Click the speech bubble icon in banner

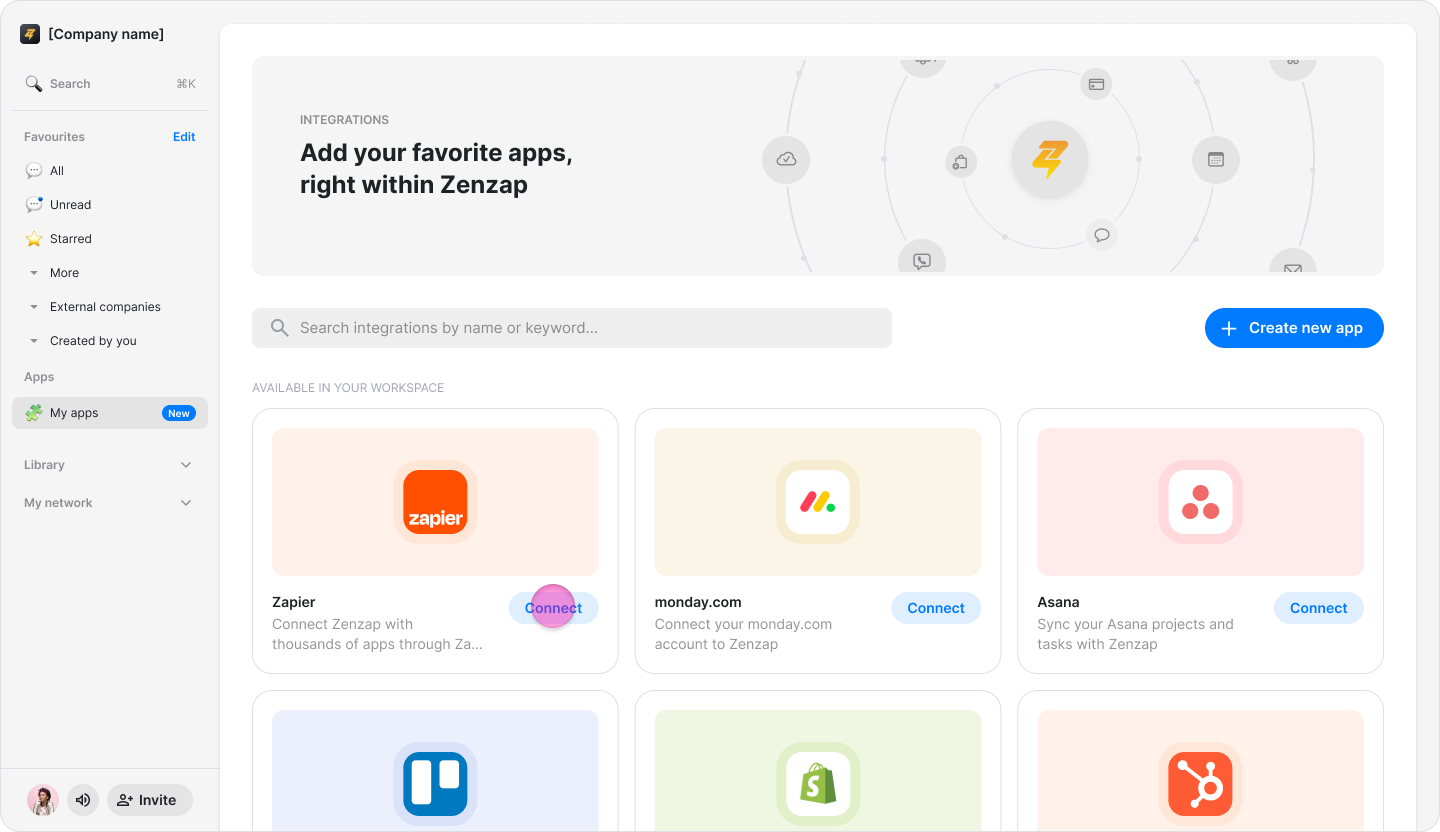tap(1102, 235)
